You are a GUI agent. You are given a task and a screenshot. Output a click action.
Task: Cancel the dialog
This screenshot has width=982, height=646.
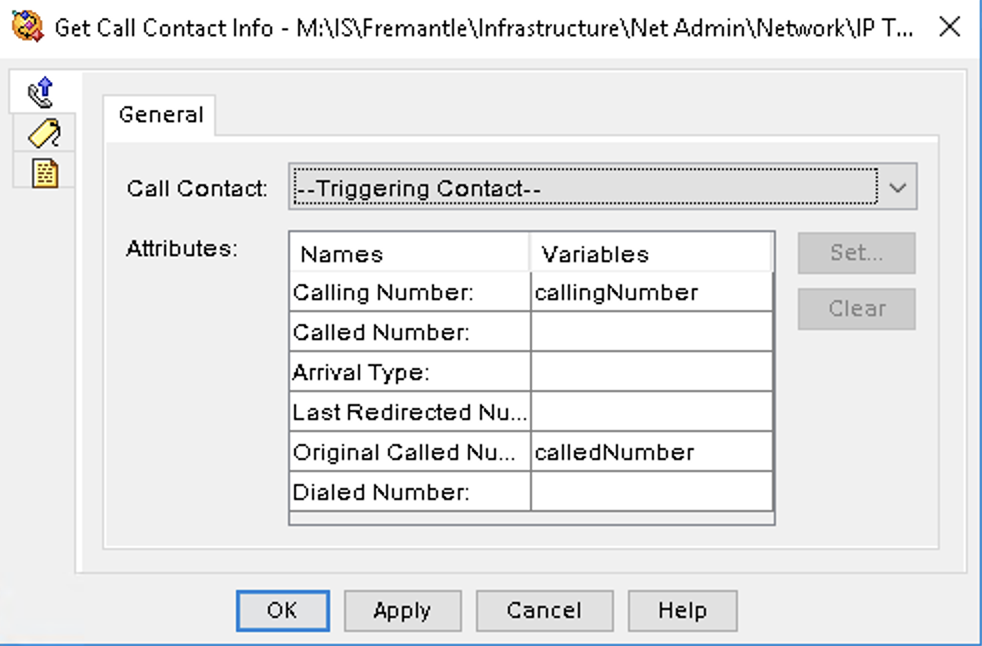pos(544,610)
